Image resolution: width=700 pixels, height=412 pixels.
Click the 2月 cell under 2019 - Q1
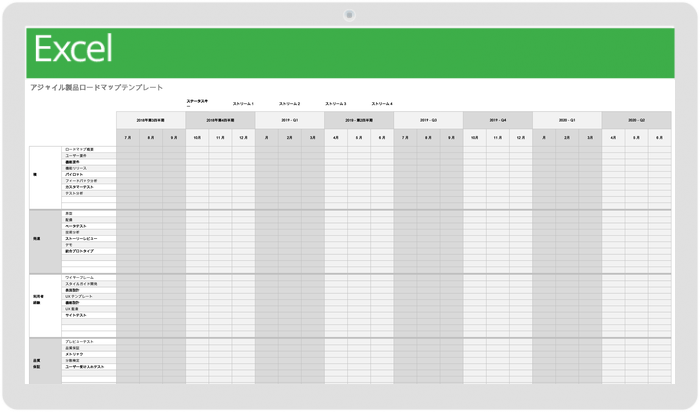[290, 137]
